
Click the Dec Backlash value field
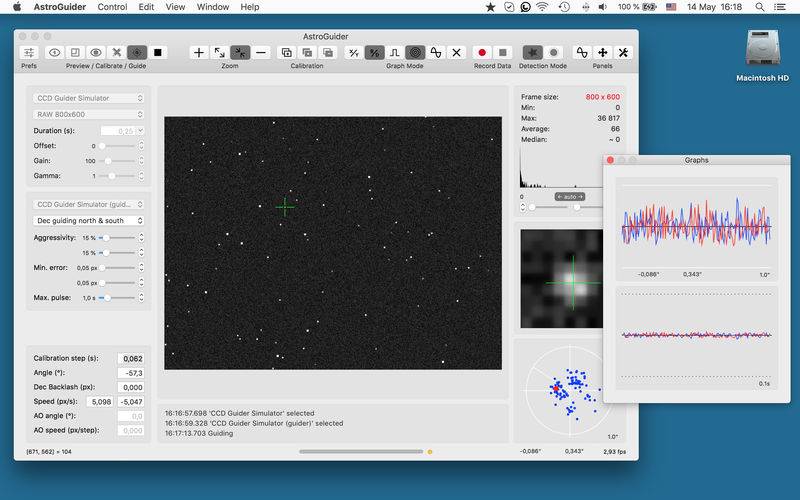[131, 387]
